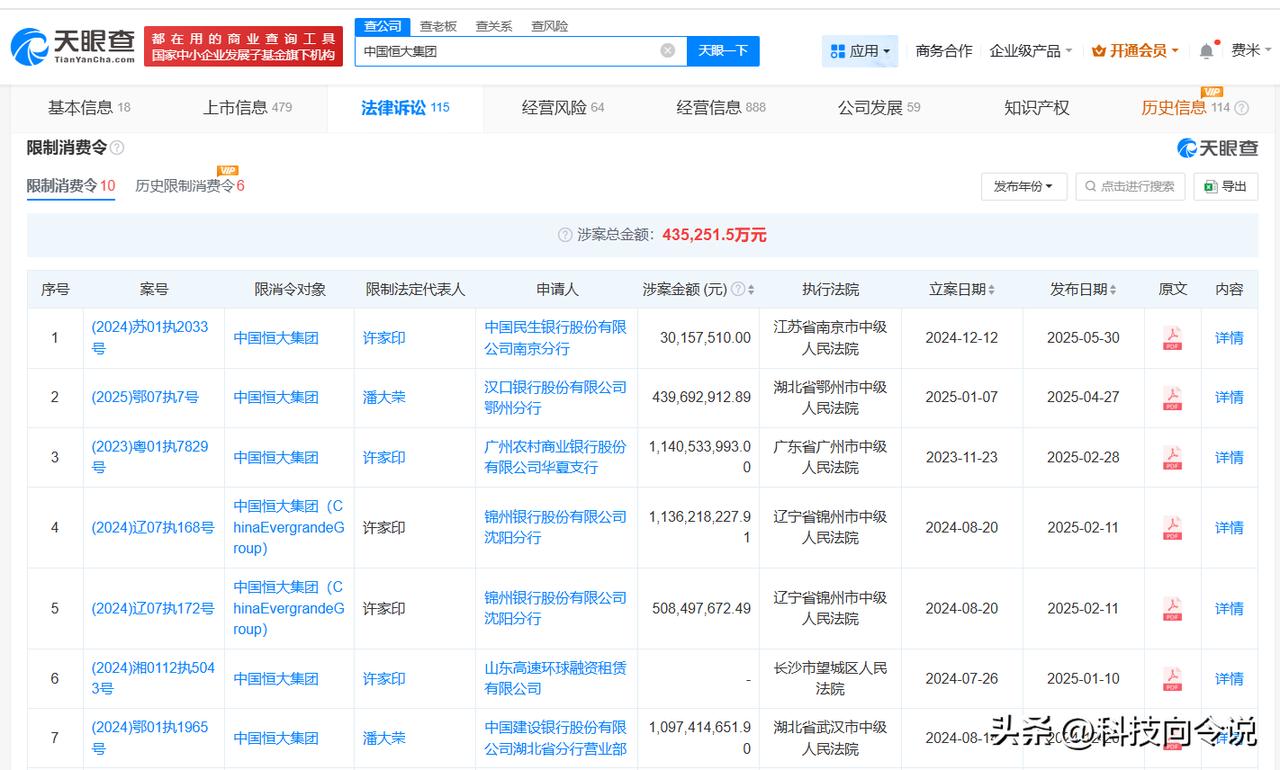1280x770 pixels.
Task: Open case link (2023)粤01执7829号
Action: pyautogui.click(x=152, y=458)
